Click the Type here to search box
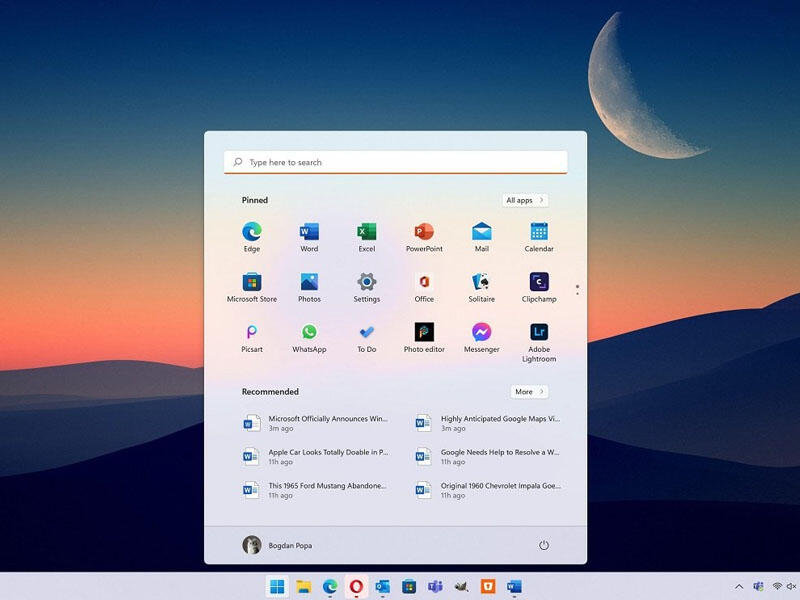Image resolution: width=800 pixels, height=600 pixels. pyautogui.click(x=395, y=162)
